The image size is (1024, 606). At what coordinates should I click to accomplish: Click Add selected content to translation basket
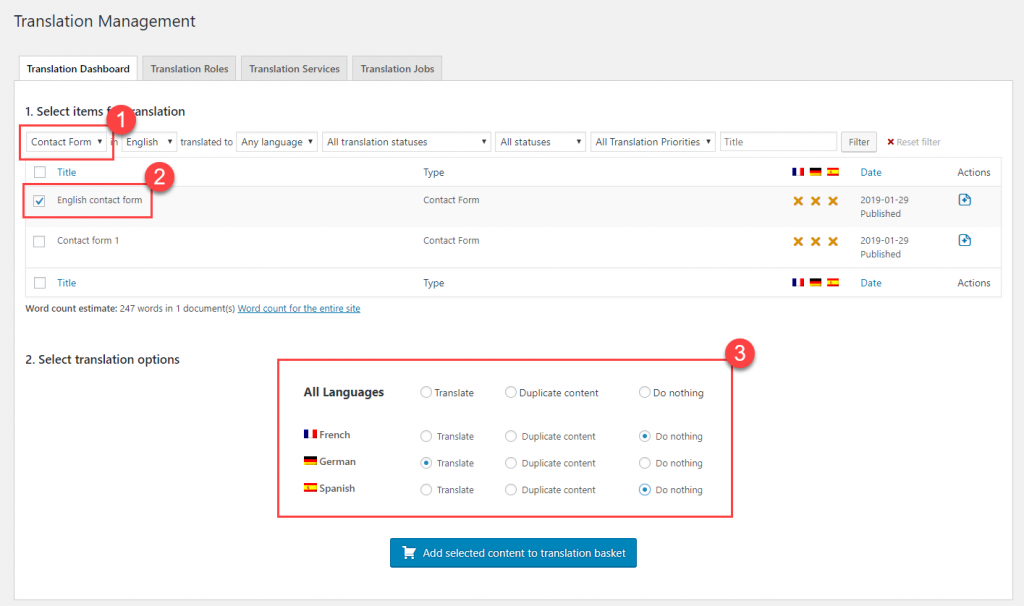[513, 552]
